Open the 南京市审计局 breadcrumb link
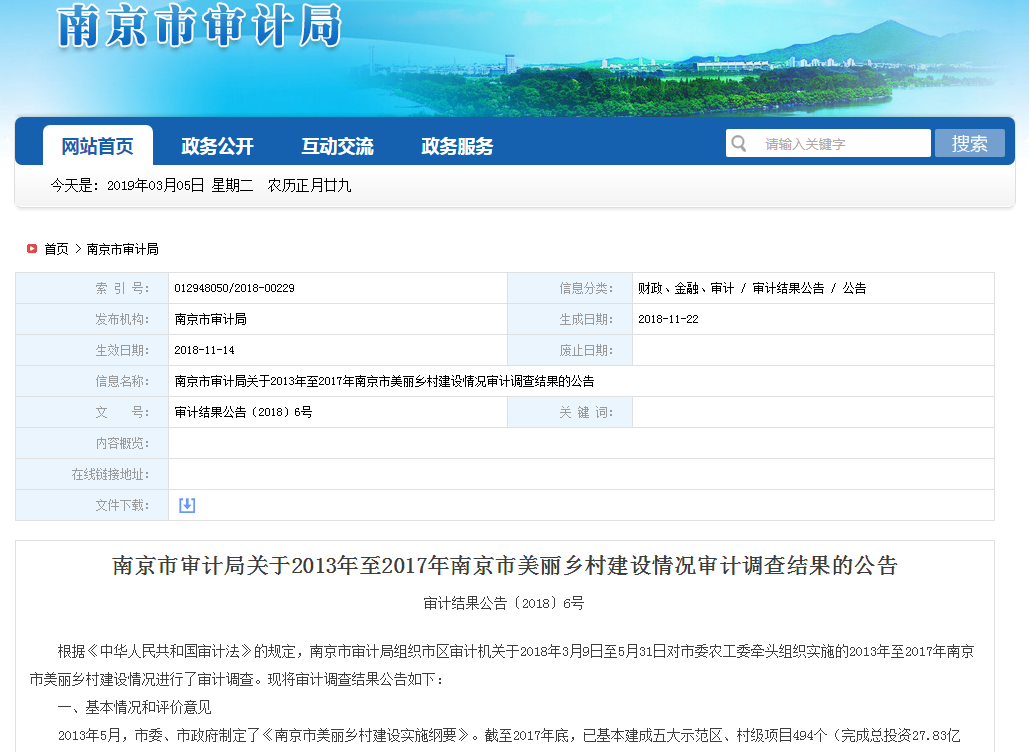Image resolution: width=1029 pixels, height=752 pixels. [122, 249]
